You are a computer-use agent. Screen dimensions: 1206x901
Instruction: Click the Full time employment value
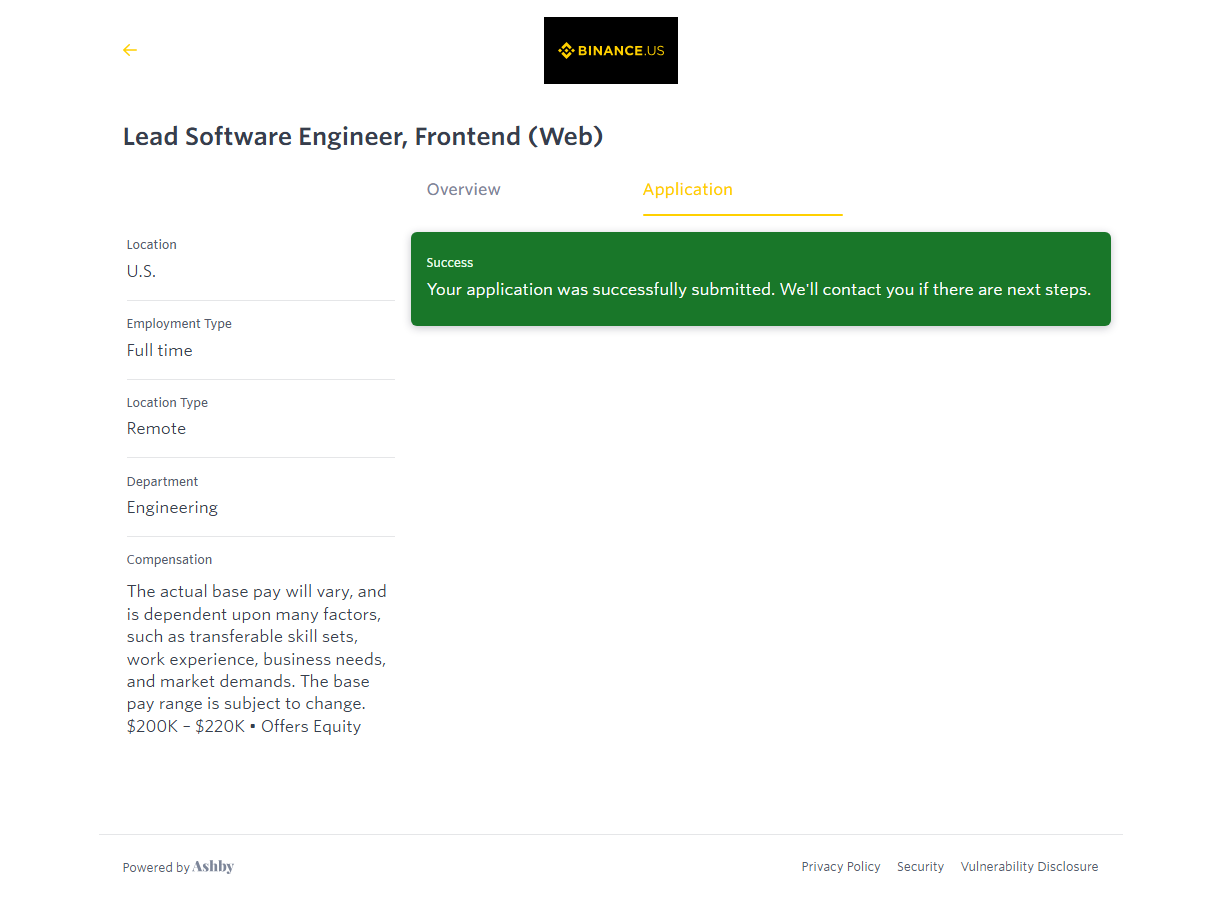(159, 351)
